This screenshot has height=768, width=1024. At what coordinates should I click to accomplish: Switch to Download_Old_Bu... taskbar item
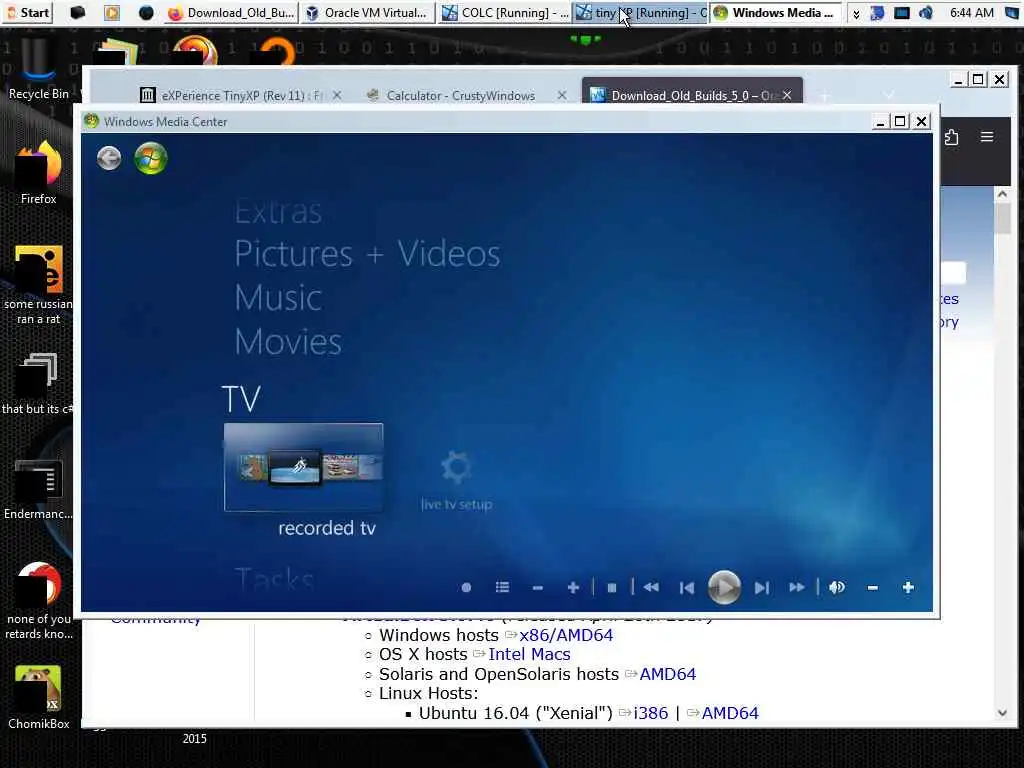tap(232, 12)
